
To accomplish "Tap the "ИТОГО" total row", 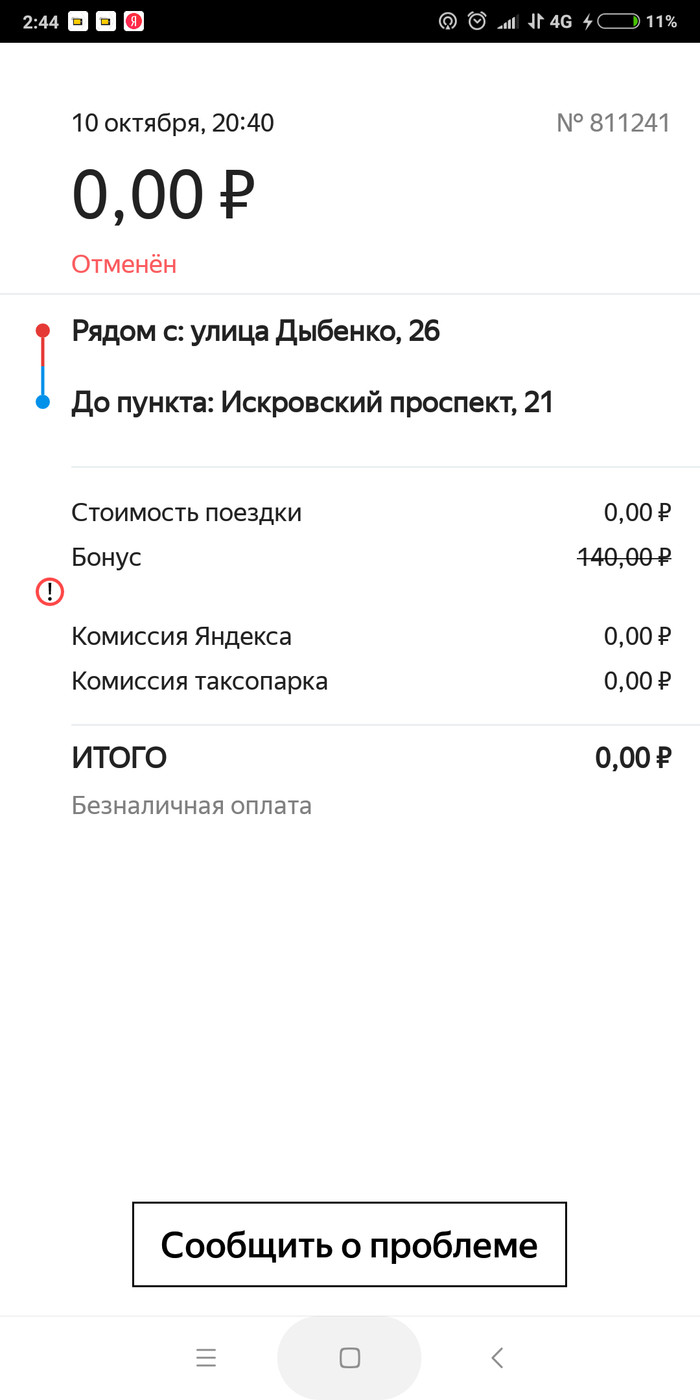I will (370, 758).
